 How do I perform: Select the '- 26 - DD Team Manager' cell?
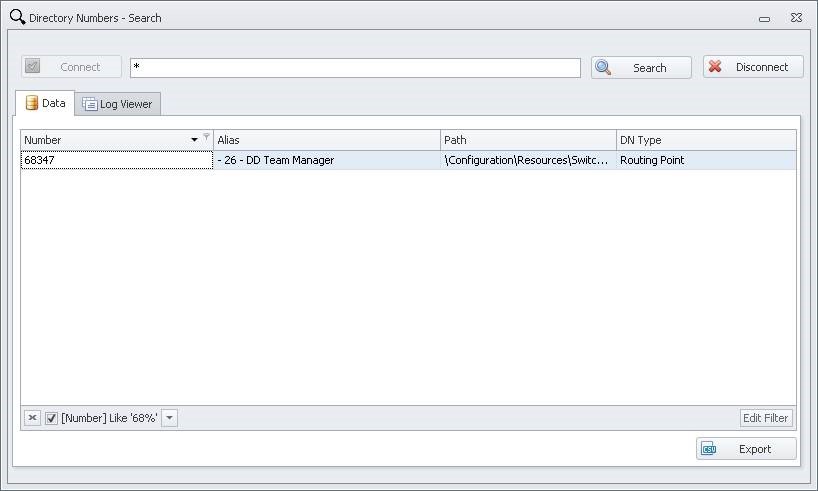(327, 160)
